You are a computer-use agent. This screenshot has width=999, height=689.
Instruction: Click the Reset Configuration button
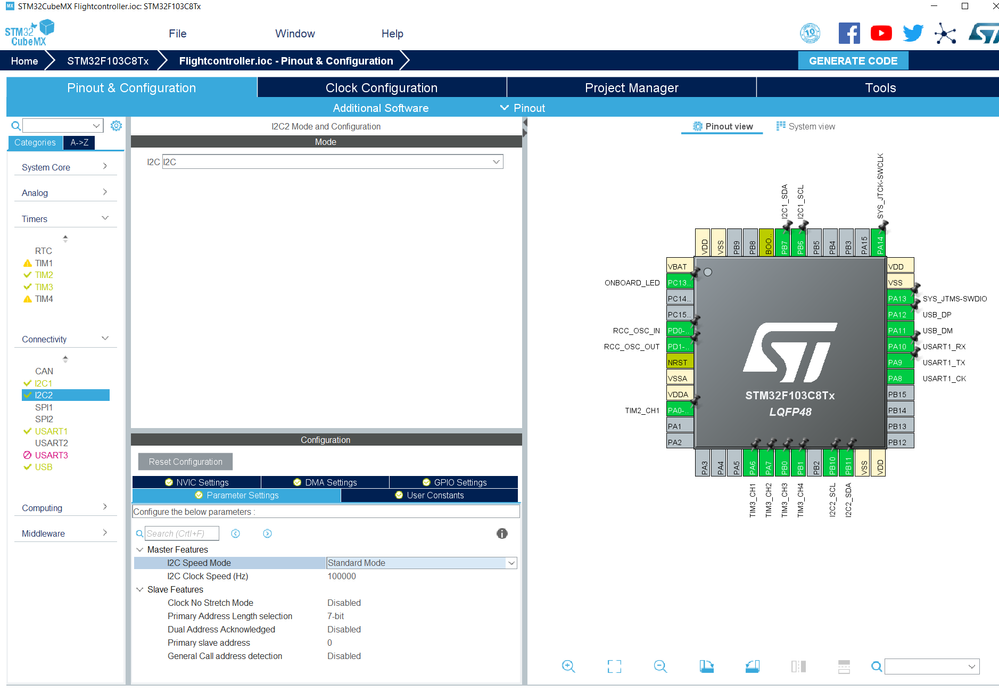[x=185, y=461]
